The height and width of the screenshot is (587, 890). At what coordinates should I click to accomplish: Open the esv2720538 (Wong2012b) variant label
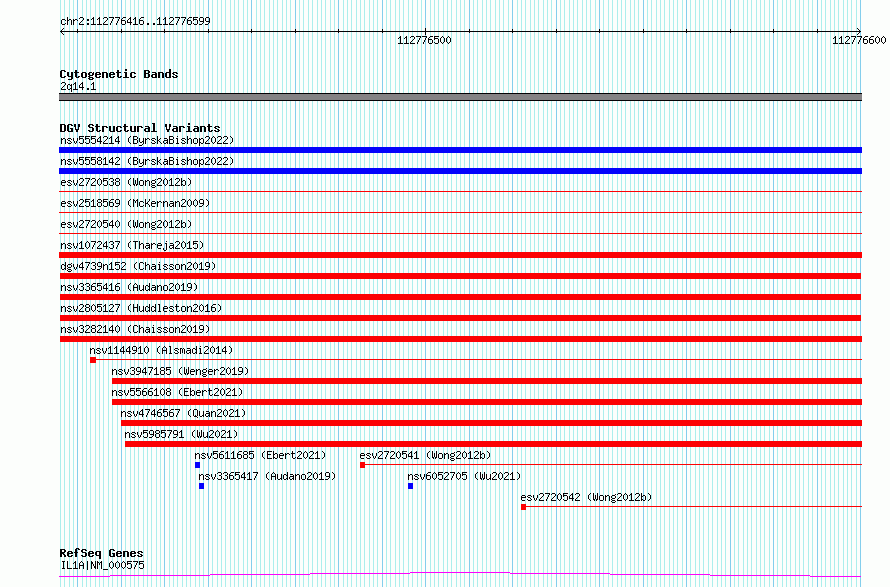[x=126, y=182]
